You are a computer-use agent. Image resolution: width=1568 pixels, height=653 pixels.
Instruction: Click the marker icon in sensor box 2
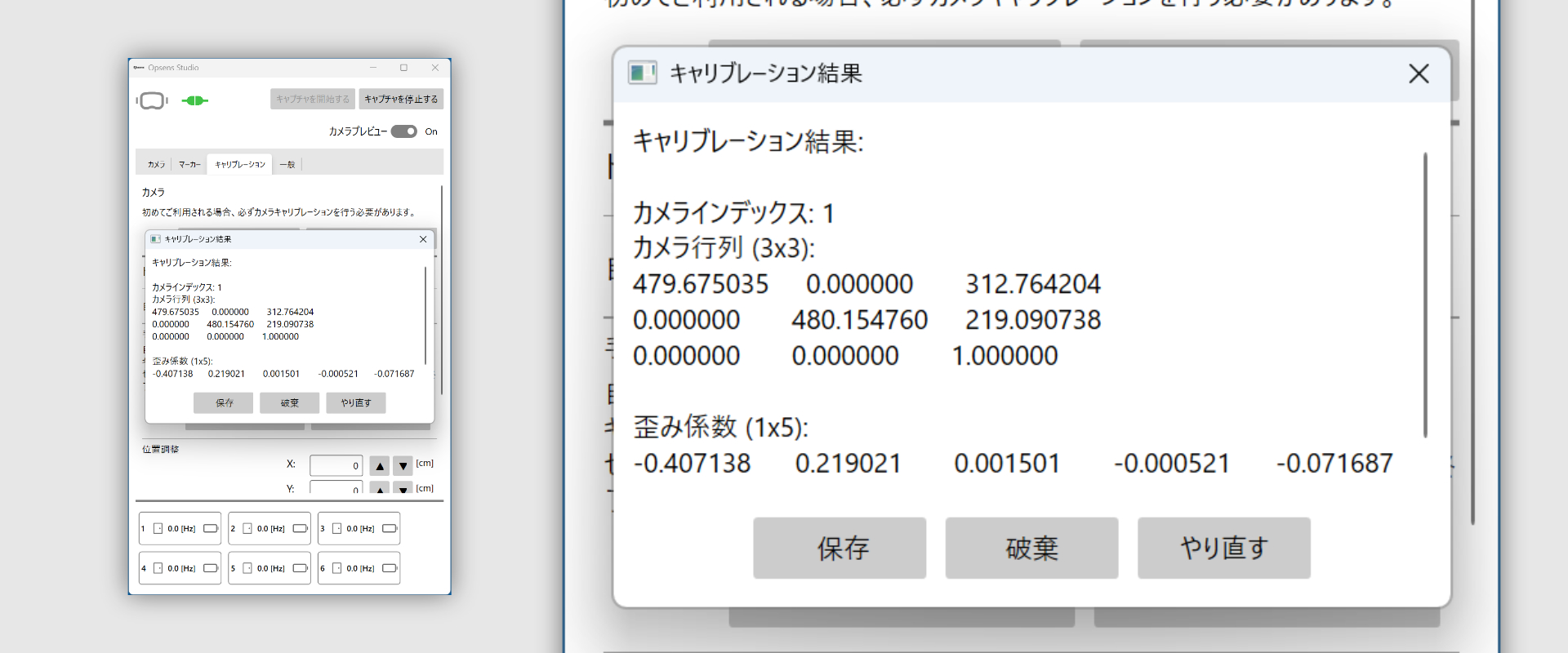click(x=247, y=529)
